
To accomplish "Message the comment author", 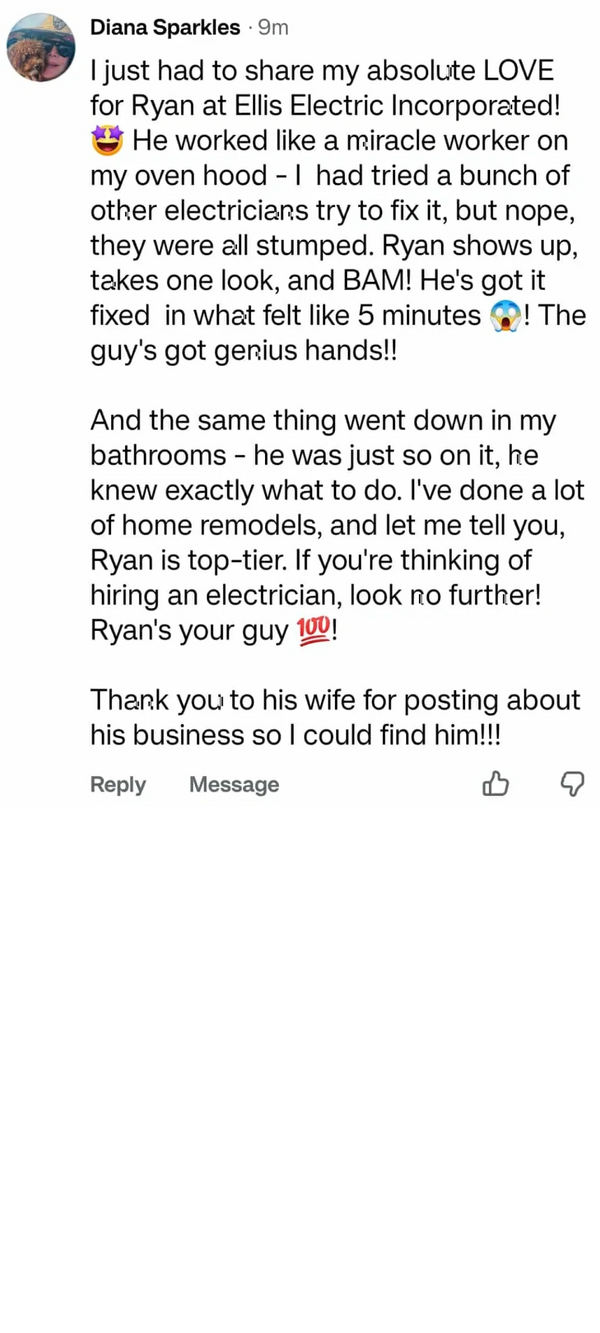I will tap(234, 785).
